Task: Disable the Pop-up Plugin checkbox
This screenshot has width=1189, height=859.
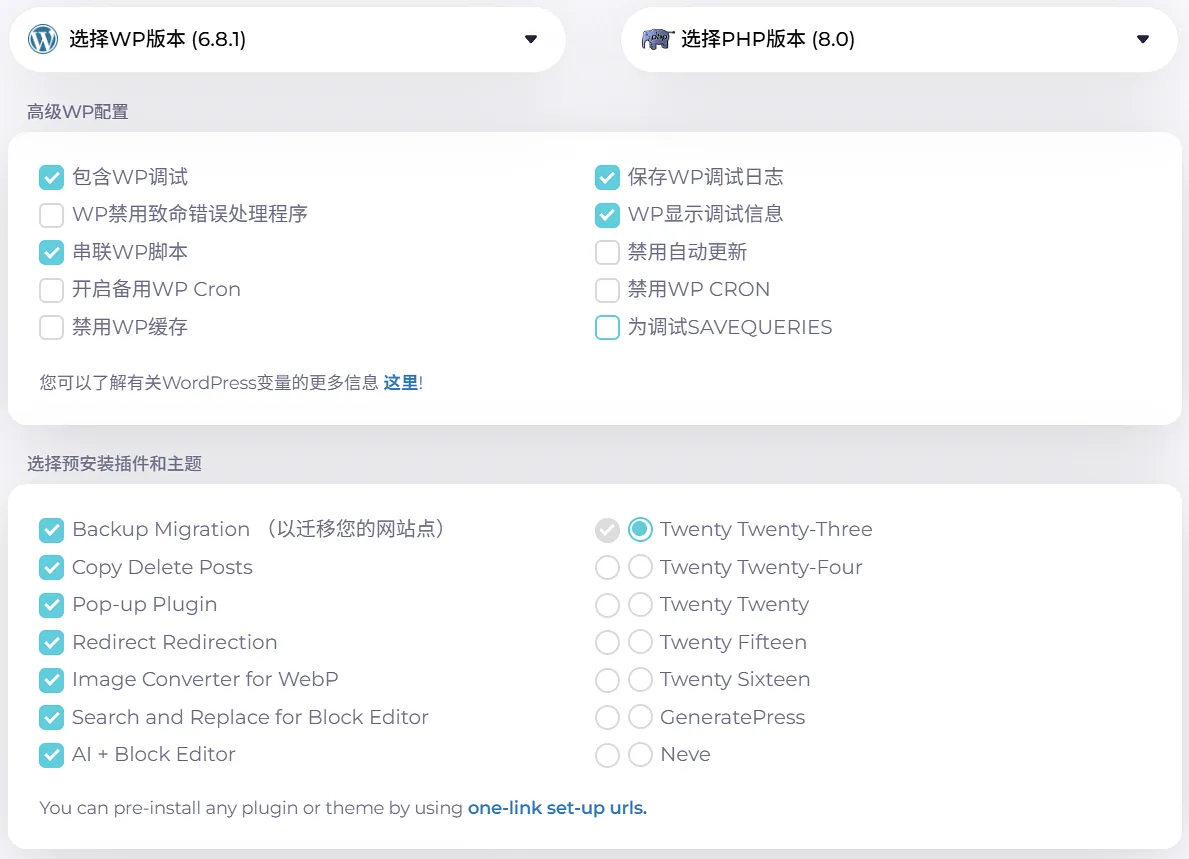Action: (x=51, y=605)
